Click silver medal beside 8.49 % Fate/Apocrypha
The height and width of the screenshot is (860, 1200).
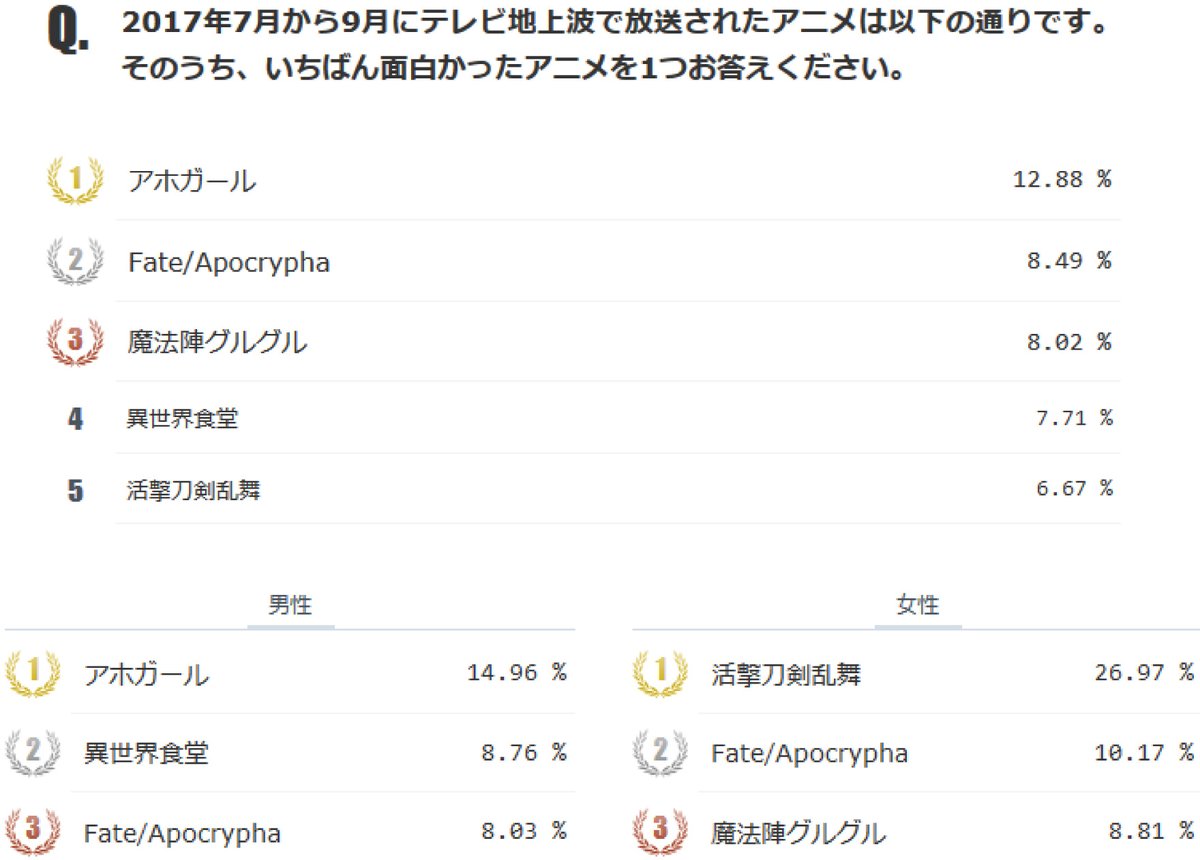(x=75, y=262)
